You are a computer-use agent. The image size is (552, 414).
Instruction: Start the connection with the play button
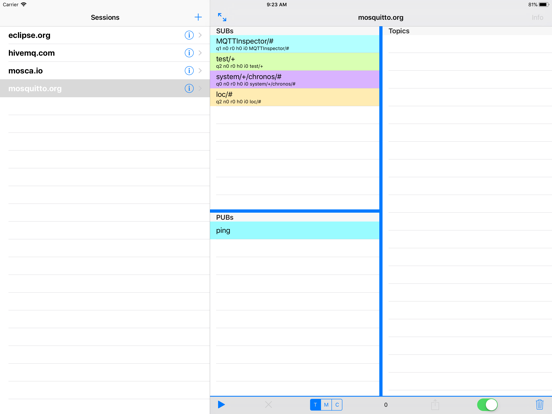pyautogui.click(x=221, y=404)
